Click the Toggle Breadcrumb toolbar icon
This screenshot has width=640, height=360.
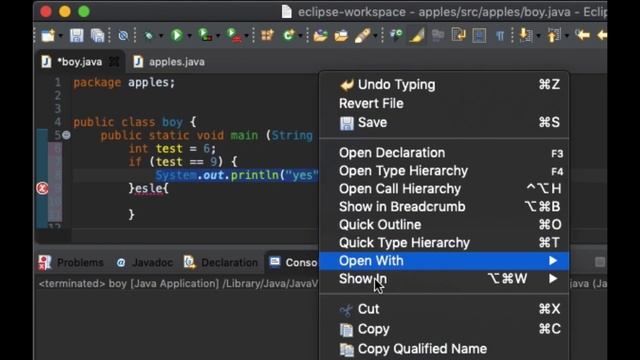396,36
